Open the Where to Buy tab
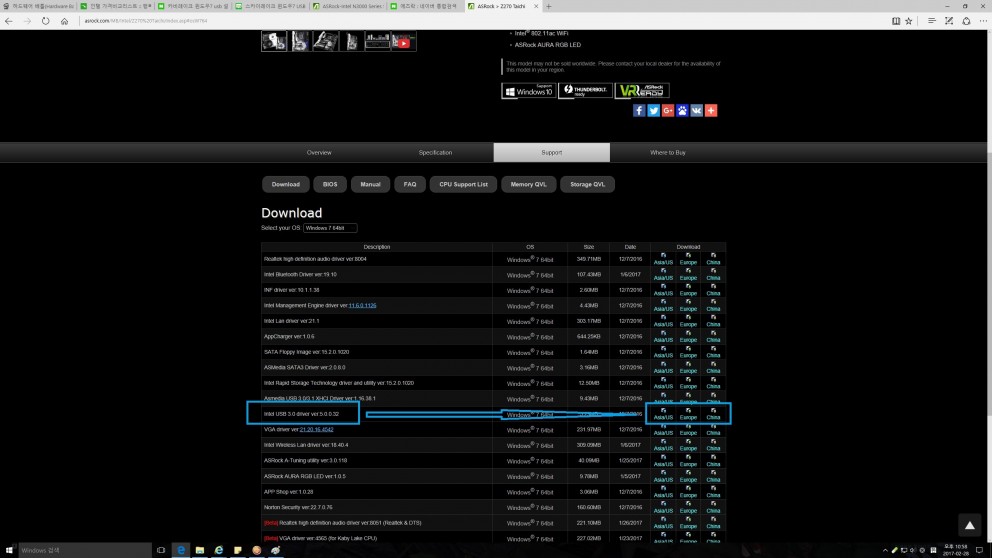Viewport: 992px width, 558px height. click(667, 152)
